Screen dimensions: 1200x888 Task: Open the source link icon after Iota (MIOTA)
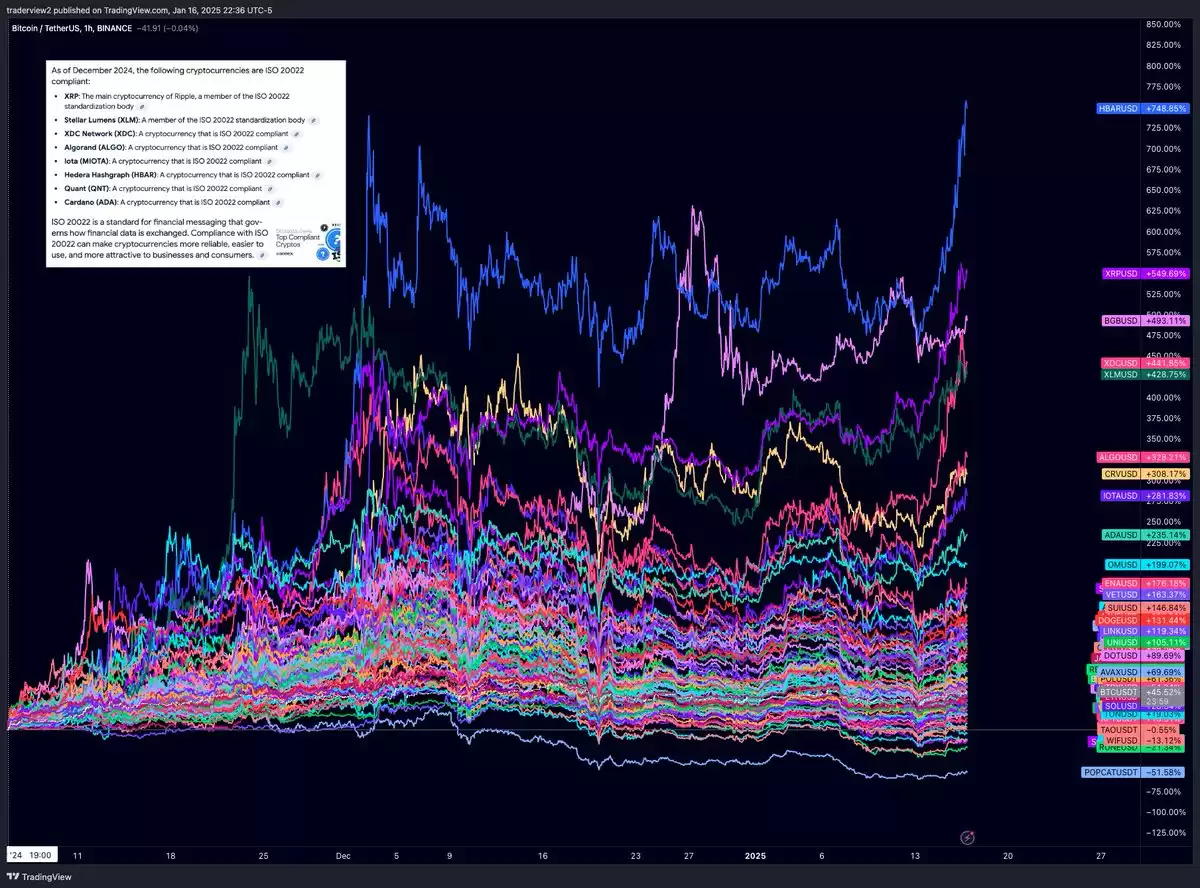pos(270,161)
